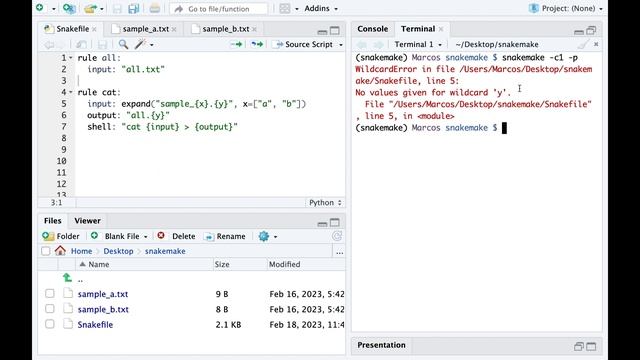Open Snakefile from the Files list
Viewport: 640px width, 360px height.
pyautogui.click(x=96, y=324)
